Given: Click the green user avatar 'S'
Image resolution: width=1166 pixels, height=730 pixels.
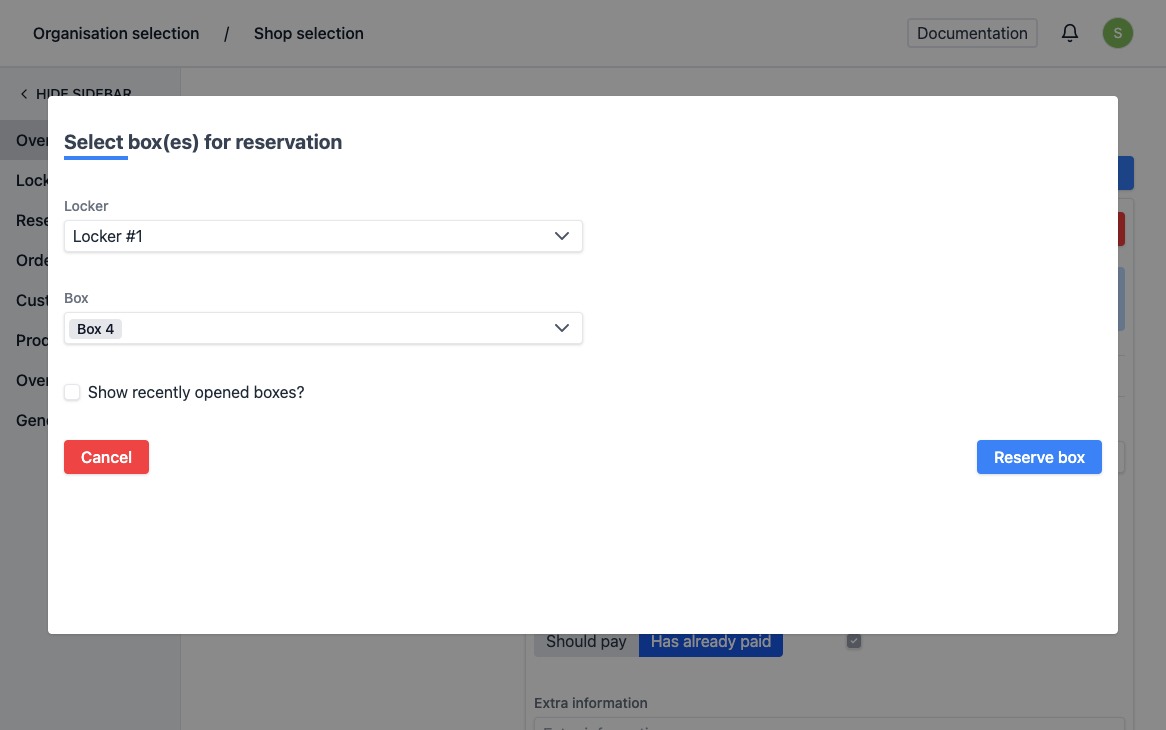Looking at the screenshot, I should click(1117, 33).
